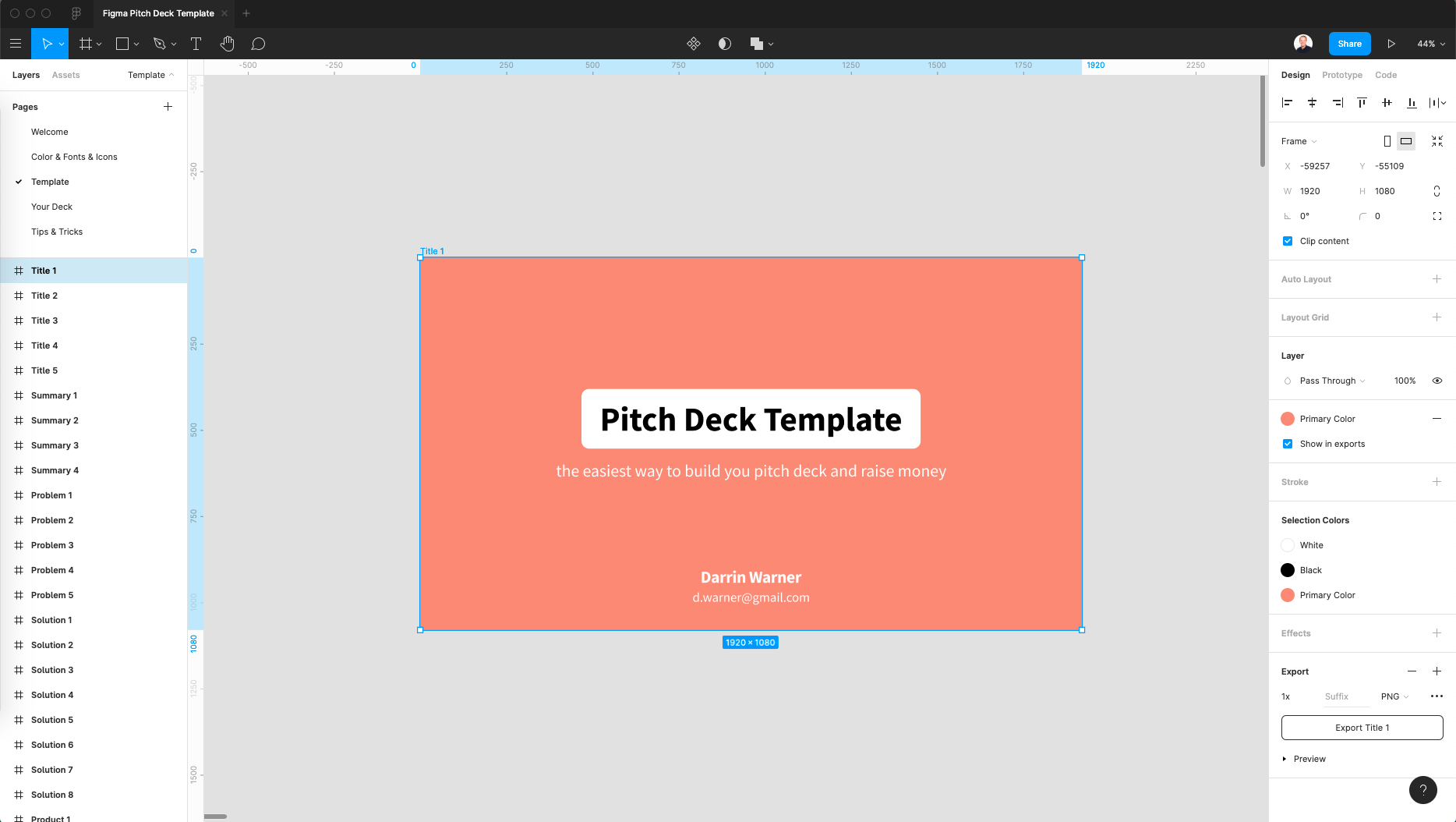Click the user avatar in toolbar
The height and width of the screenshot is (822, 1456).
pos(1303,44)
